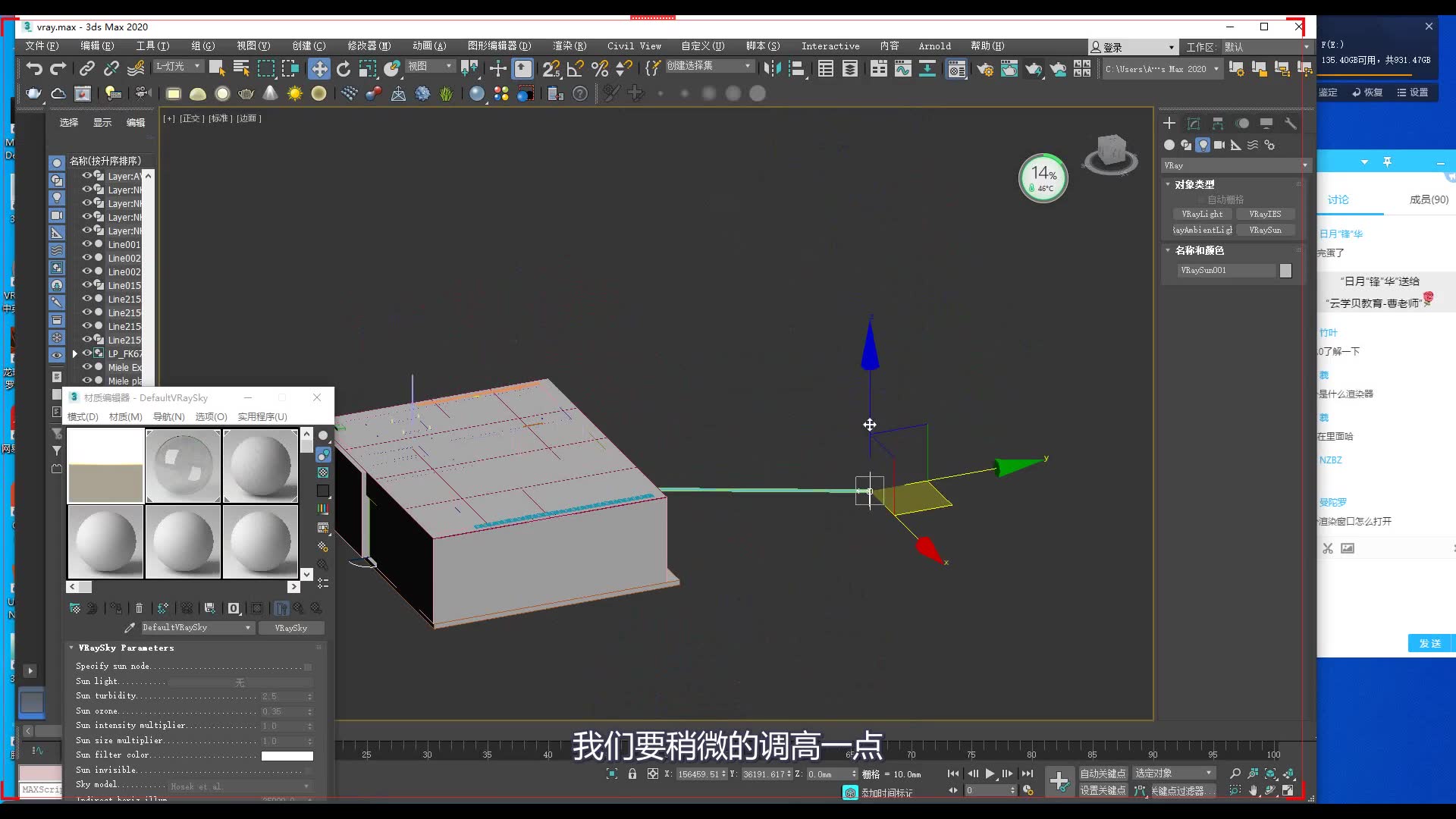Click the Undo arrow icon
Viewport: 1456px width, 819px height.
[x=33, y=69]
